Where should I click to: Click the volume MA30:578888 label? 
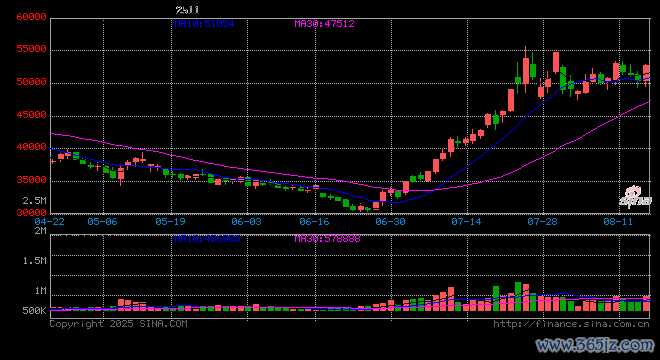click(x=327, y=239)
